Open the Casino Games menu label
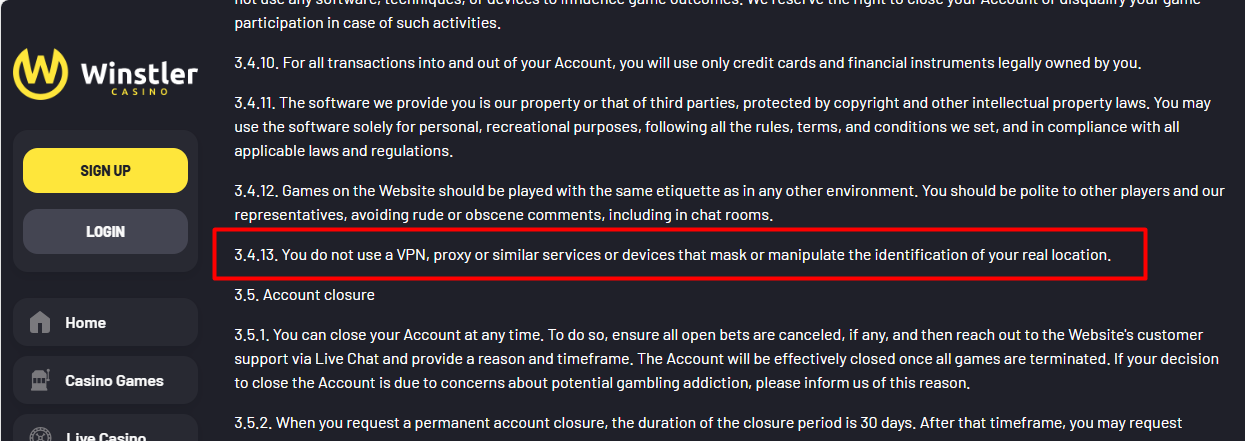The width and height of the screenshot is (1245, 441). tap(114, 381)
